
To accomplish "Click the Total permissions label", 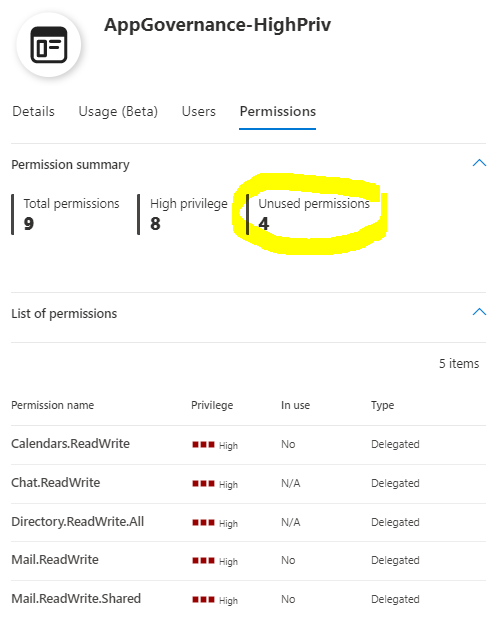I will [x=71, y=203].
